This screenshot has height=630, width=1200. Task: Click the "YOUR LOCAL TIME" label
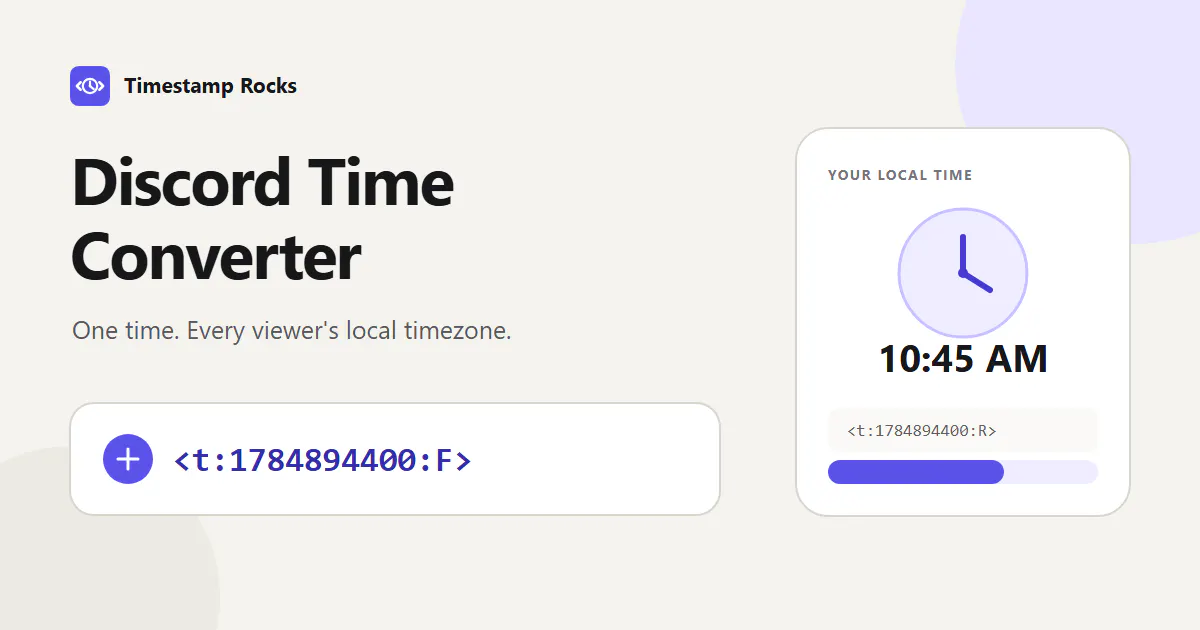pyautogui.click(x=900, y=175)
